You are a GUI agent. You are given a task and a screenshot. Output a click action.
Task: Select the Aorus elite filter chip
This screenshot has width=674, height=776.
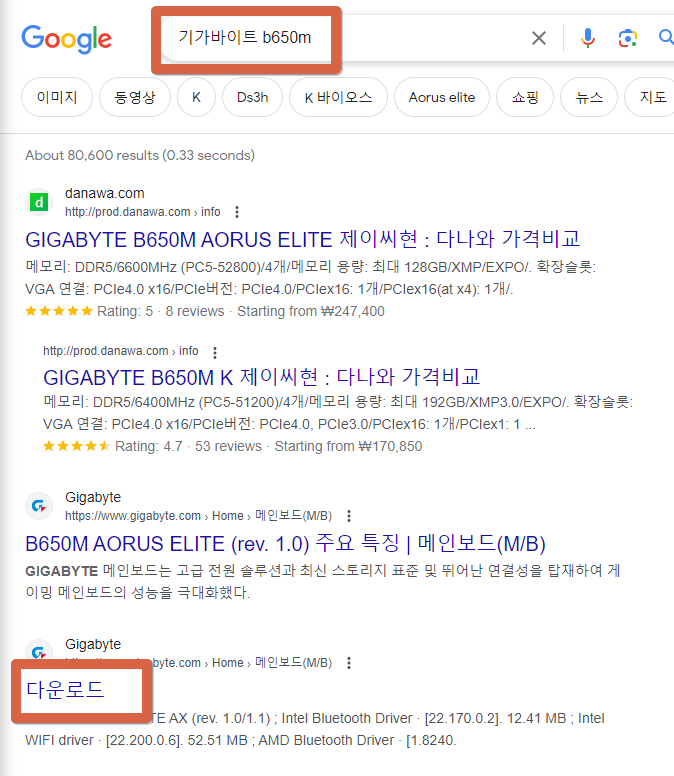click(441, 97)
